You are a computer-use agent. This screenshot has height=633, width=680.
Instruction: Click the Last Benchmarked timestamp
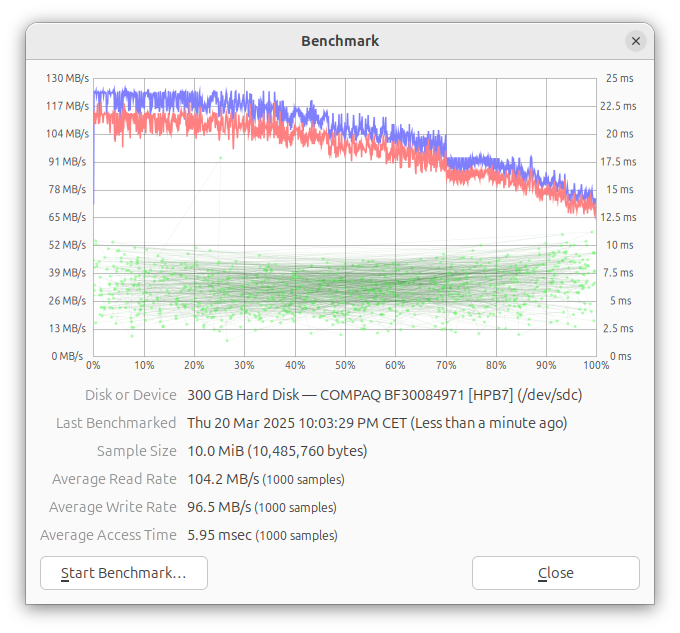tap(377, 423)
